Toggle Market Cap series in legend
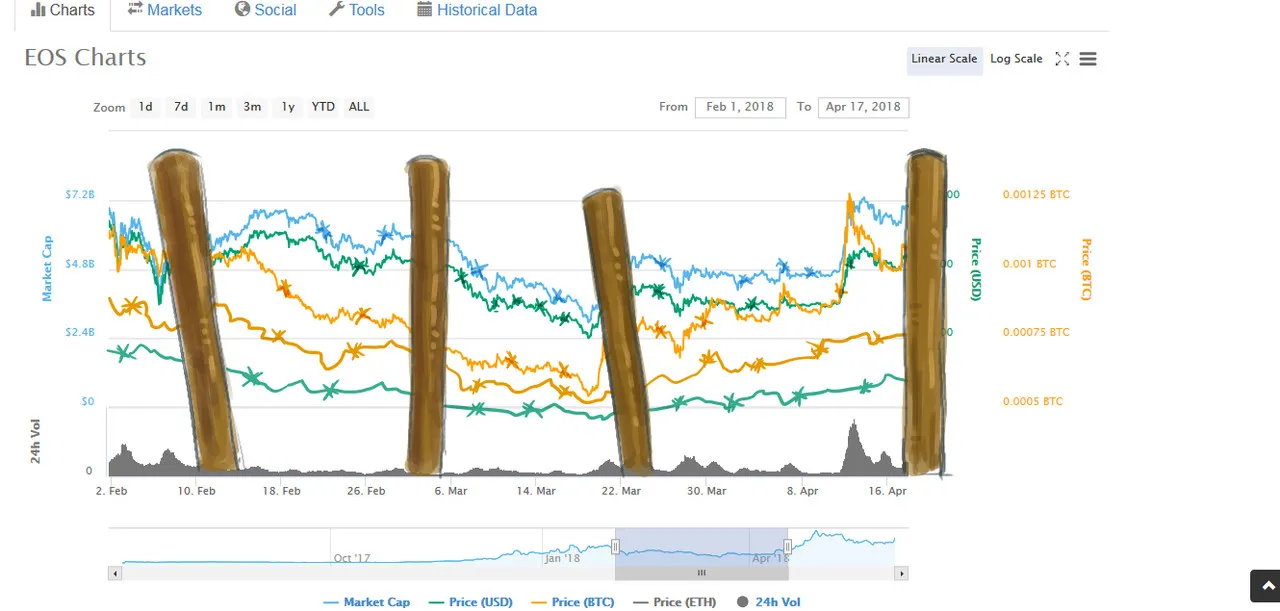1280x611 pixels. pos(366,602)
